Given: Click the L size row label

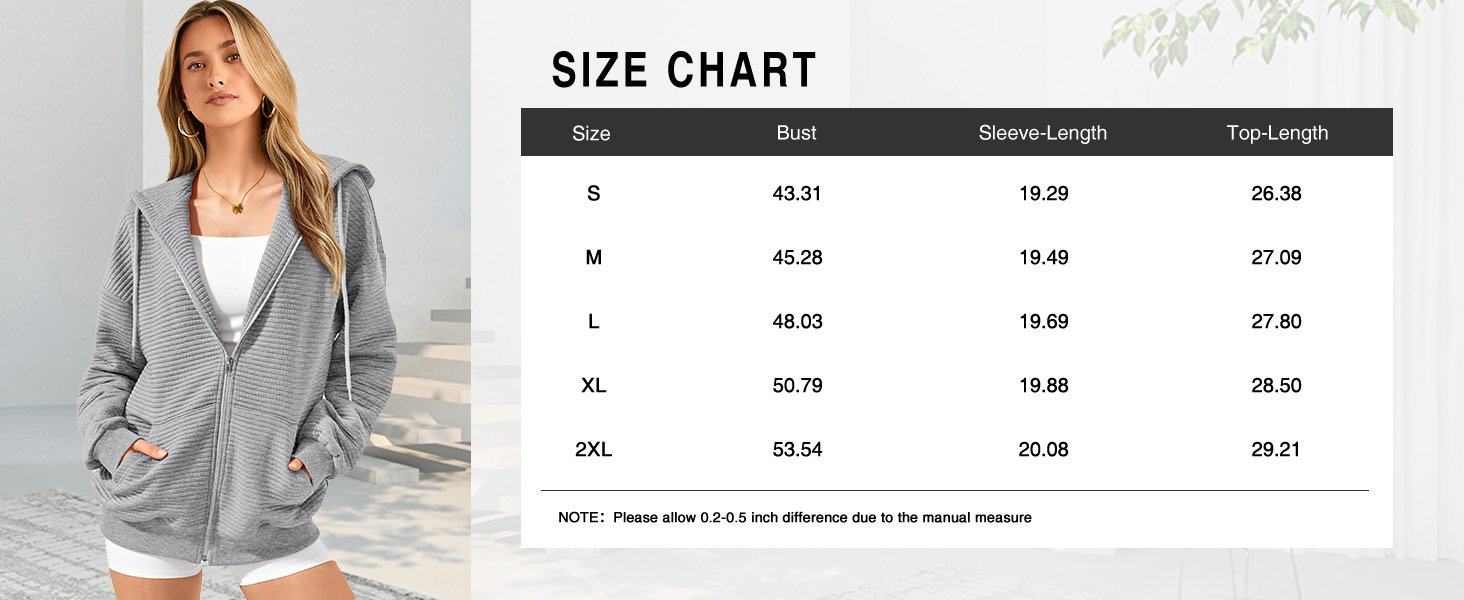Looking at the screenshot, I should click(x=593, y=322).
